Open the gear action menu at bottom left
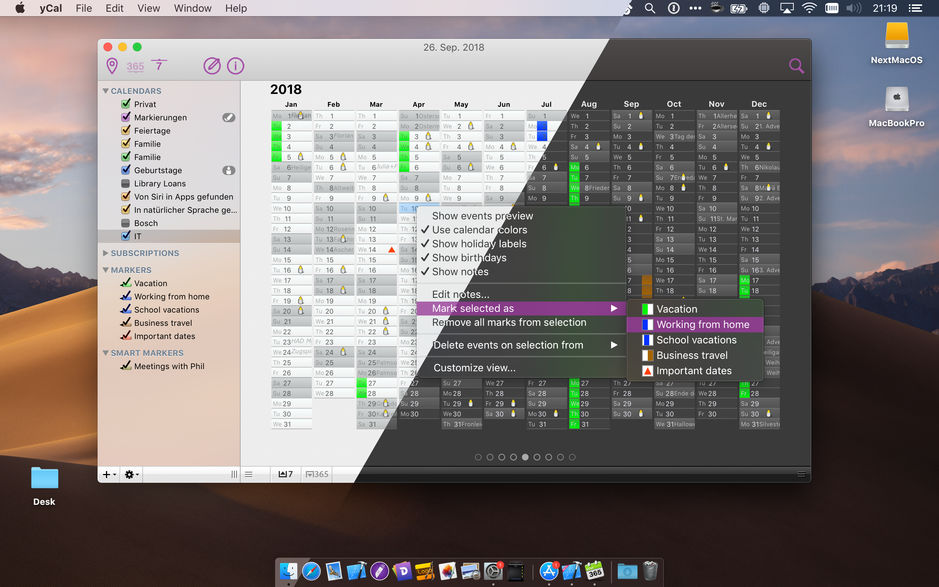The image size is (939, 587). coord(129,474)
